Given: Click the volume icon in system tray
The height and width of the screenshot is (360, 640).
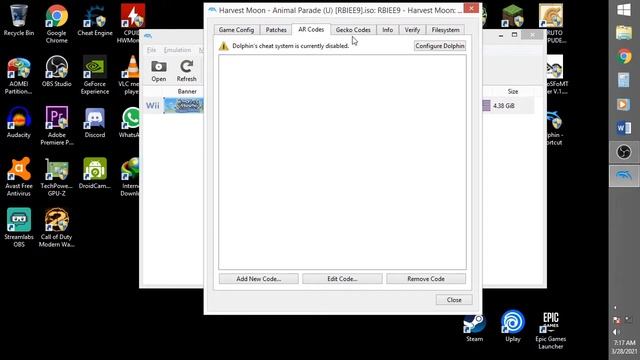Looking at the screenshot, I should (x=616, y=332).
